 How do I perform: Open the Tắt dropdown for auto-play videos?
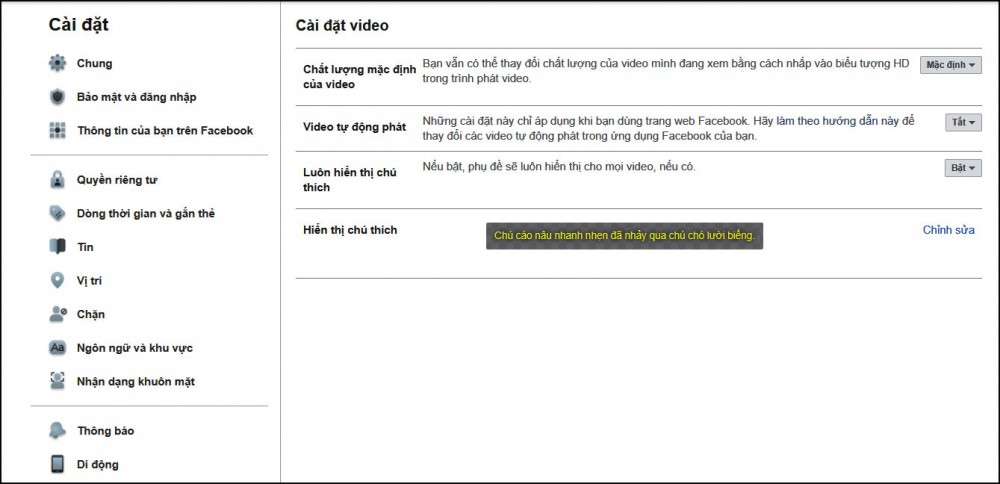tap(963, 122)
